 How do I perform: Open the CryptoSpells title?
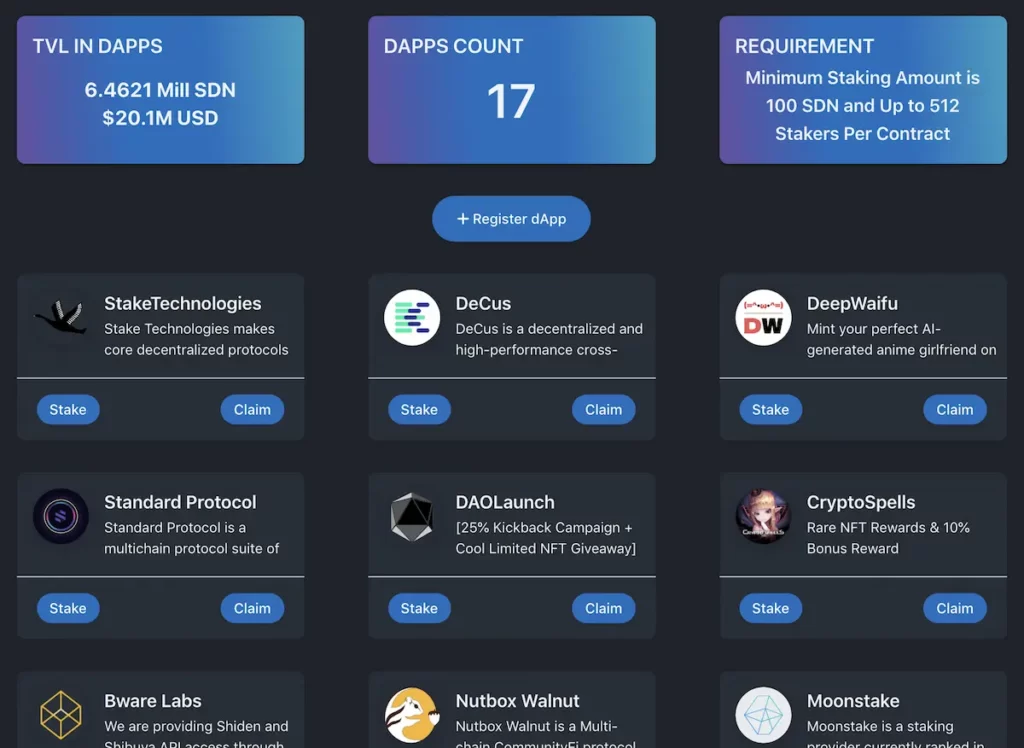point(861,502)
